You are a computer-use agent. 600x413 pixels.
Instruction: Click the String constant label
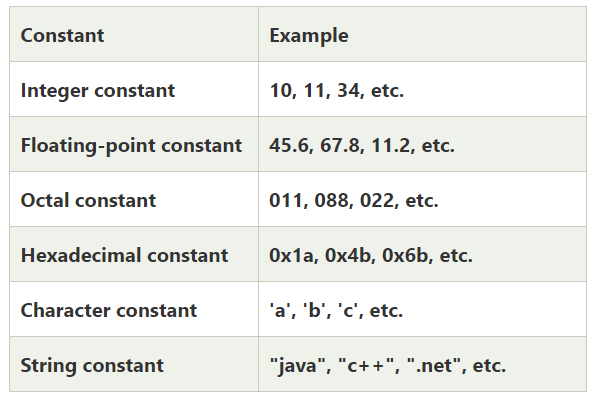click(92, 366)
